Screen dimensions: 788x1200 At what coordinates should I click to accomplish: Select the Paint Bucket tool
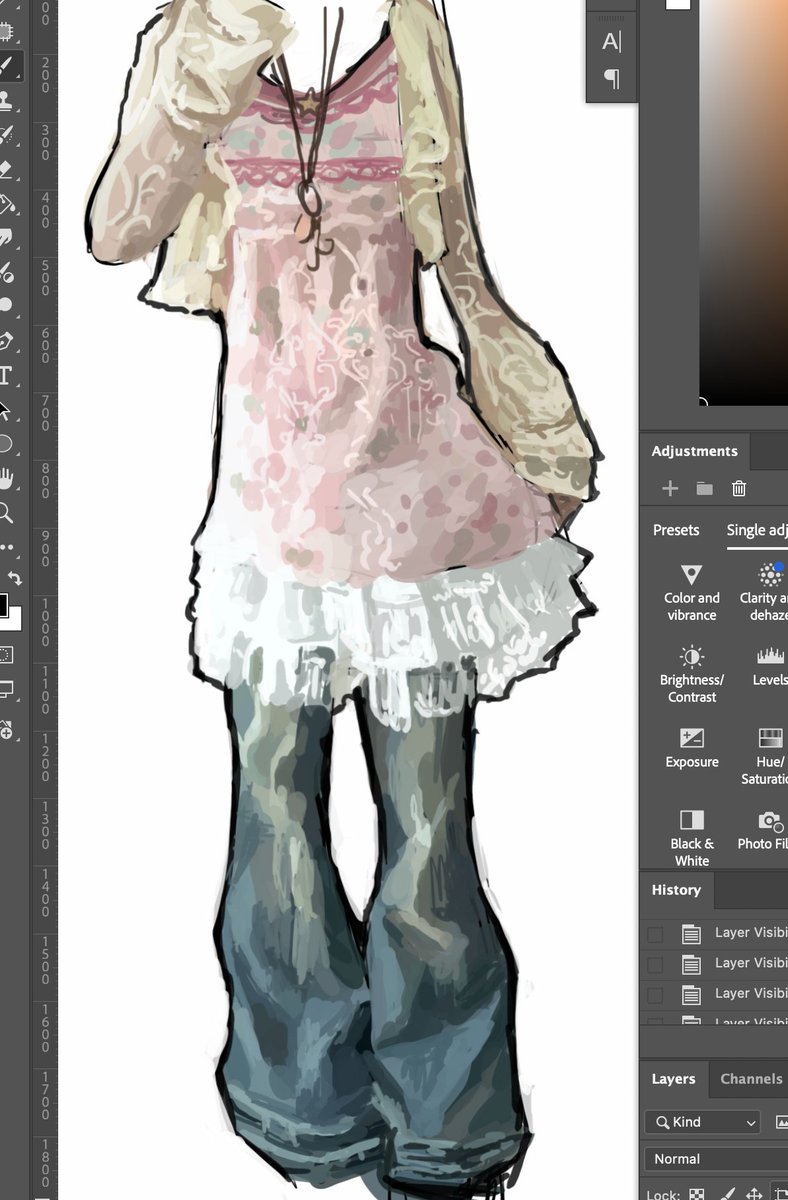(x=6, y=203)
